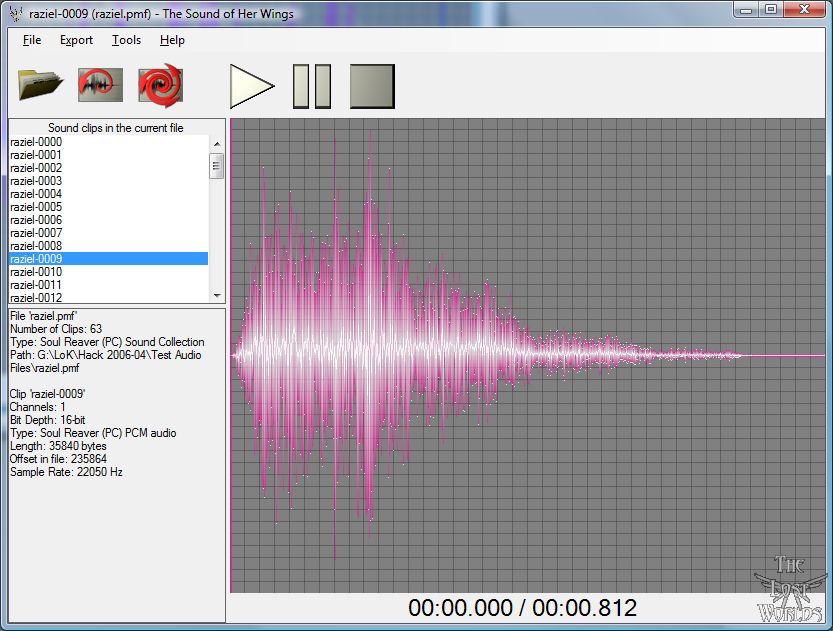Select clip raziel-0001 in the list
The height and width of the screenshot is (631, 833).
(x=109, y=155)
